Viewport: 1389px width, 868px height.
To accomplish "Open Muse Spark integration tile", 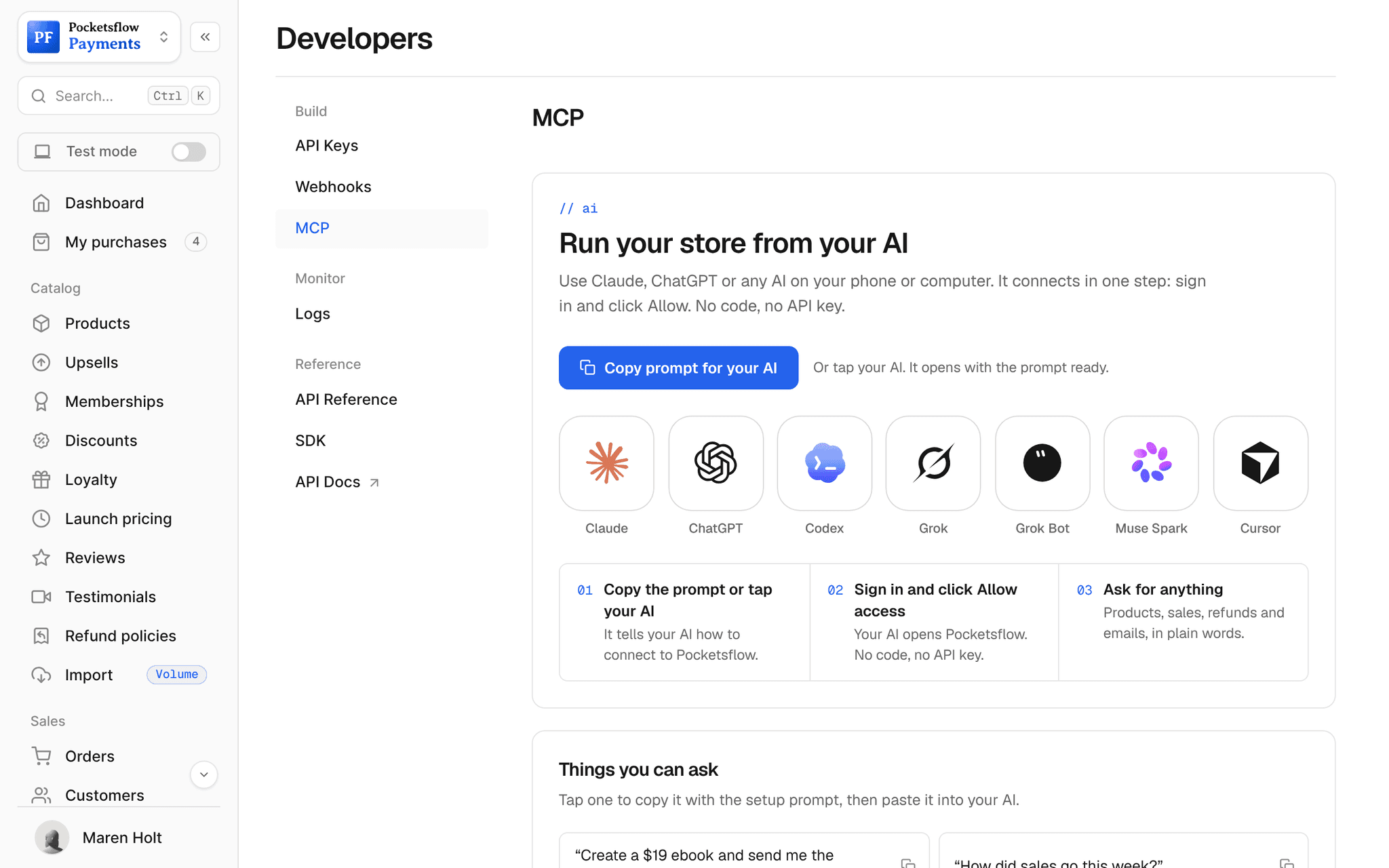I will click(x=1151, y=463).
